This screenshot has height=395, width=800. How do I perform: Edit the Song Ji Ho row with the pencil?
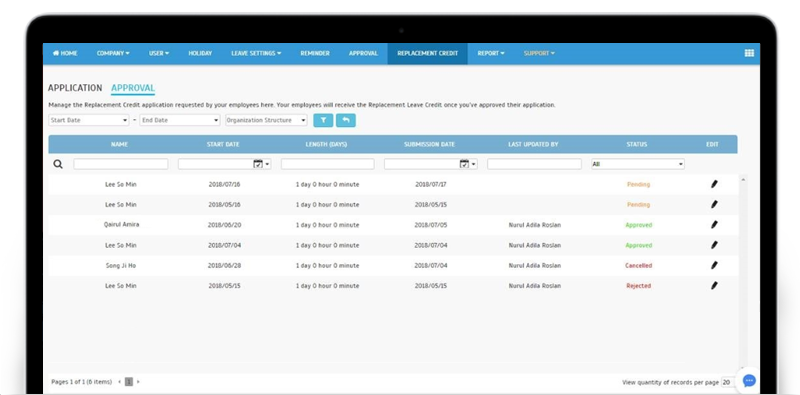(714, 265)
